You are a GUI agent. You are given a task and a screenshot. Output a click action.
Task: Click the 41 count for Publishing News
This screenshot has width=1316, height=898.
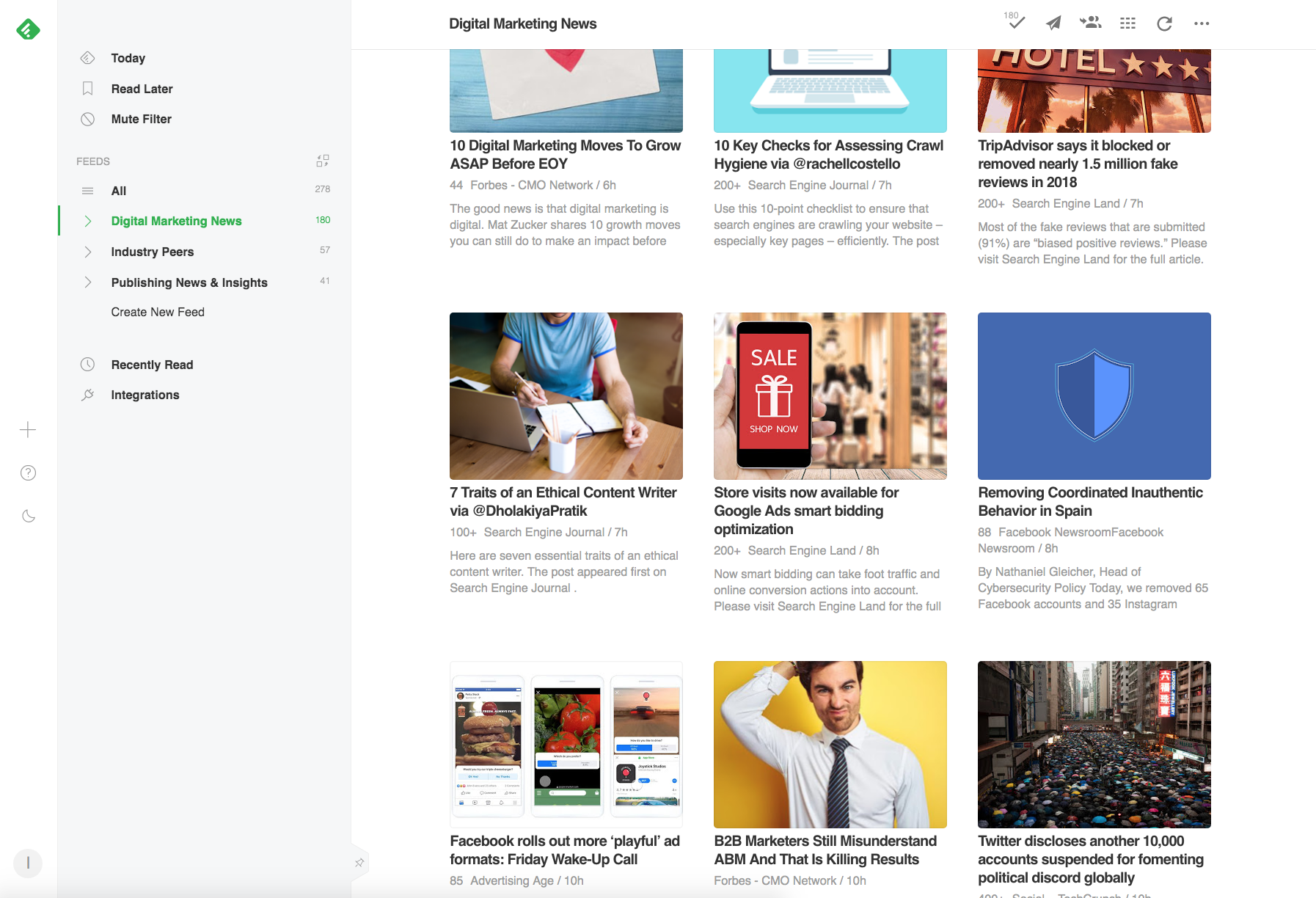[325, 281]
